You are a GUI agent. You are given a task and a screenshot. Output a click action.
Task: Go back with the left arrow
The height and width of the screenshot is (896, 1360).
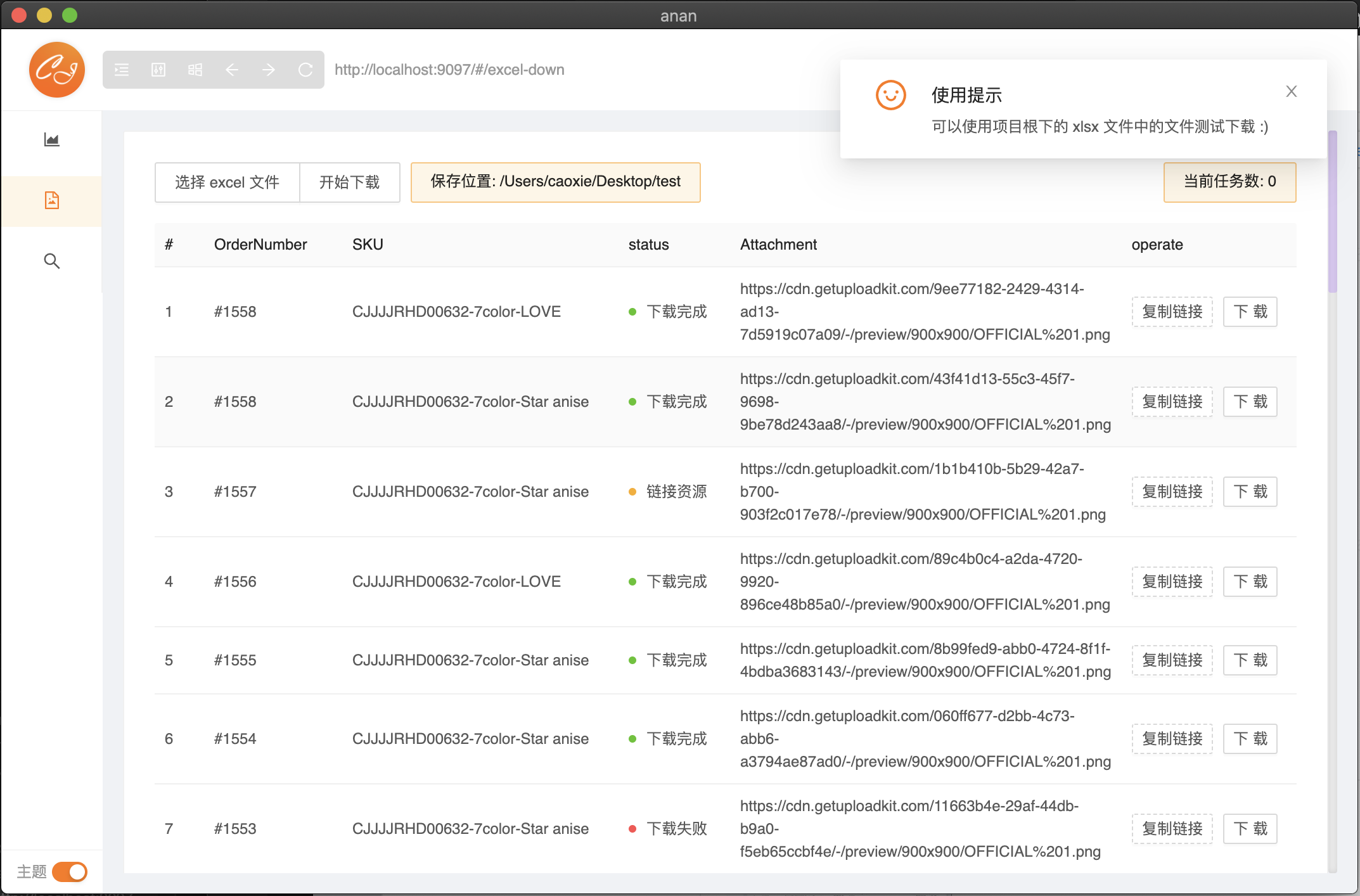click(x=232, y=70)
